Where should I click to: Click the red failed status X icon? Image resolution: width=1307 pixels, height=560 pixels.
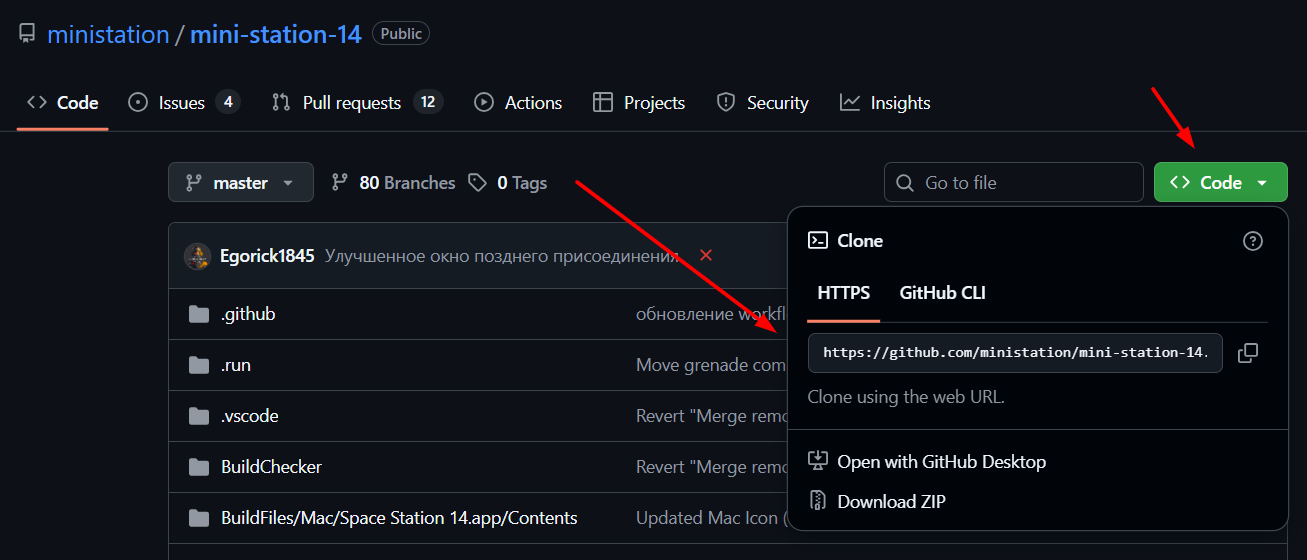pos(706,256)
